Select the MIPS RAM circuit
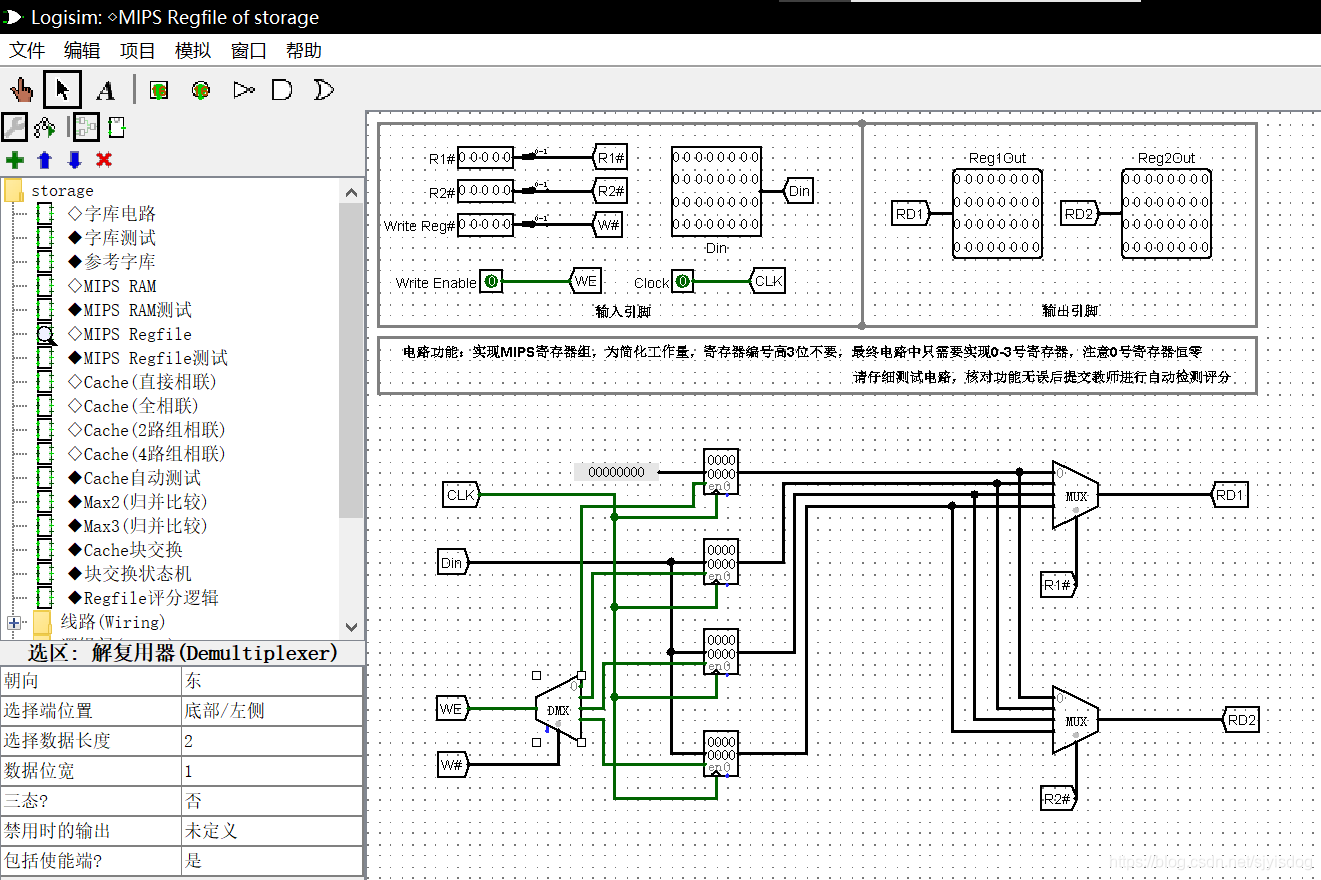Image resolution: width=1321 pixels, height=880 pixels. pyautogui.click(x=111, y=286)
